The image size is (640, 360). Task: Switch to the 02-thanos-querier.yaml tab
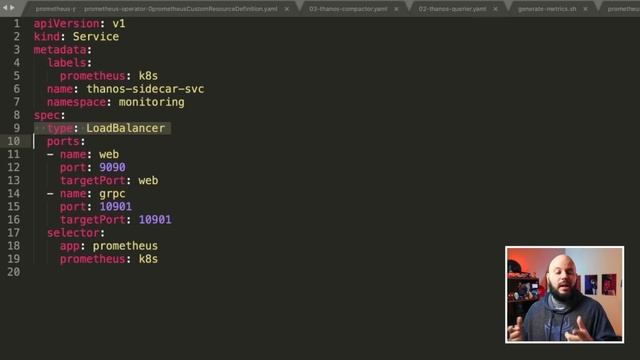pos(452,9)
